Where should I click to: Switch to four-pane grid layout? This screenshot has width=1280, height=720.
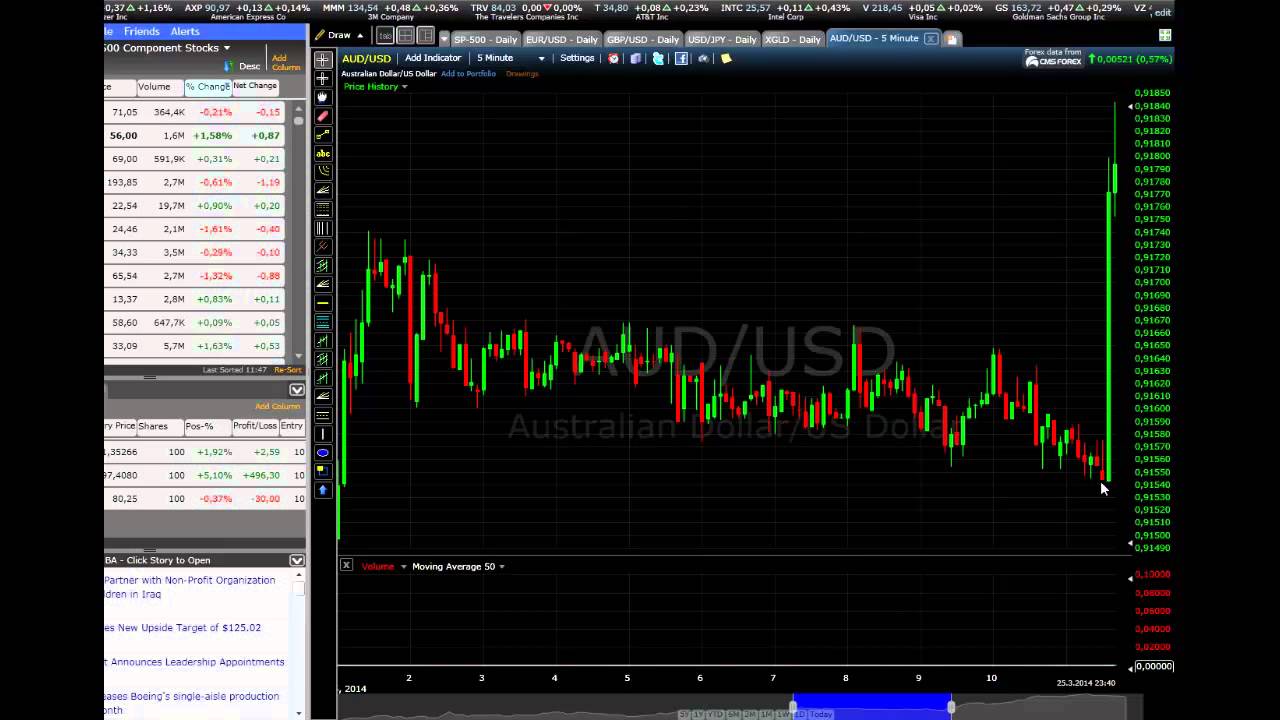(x=405, y=36)
